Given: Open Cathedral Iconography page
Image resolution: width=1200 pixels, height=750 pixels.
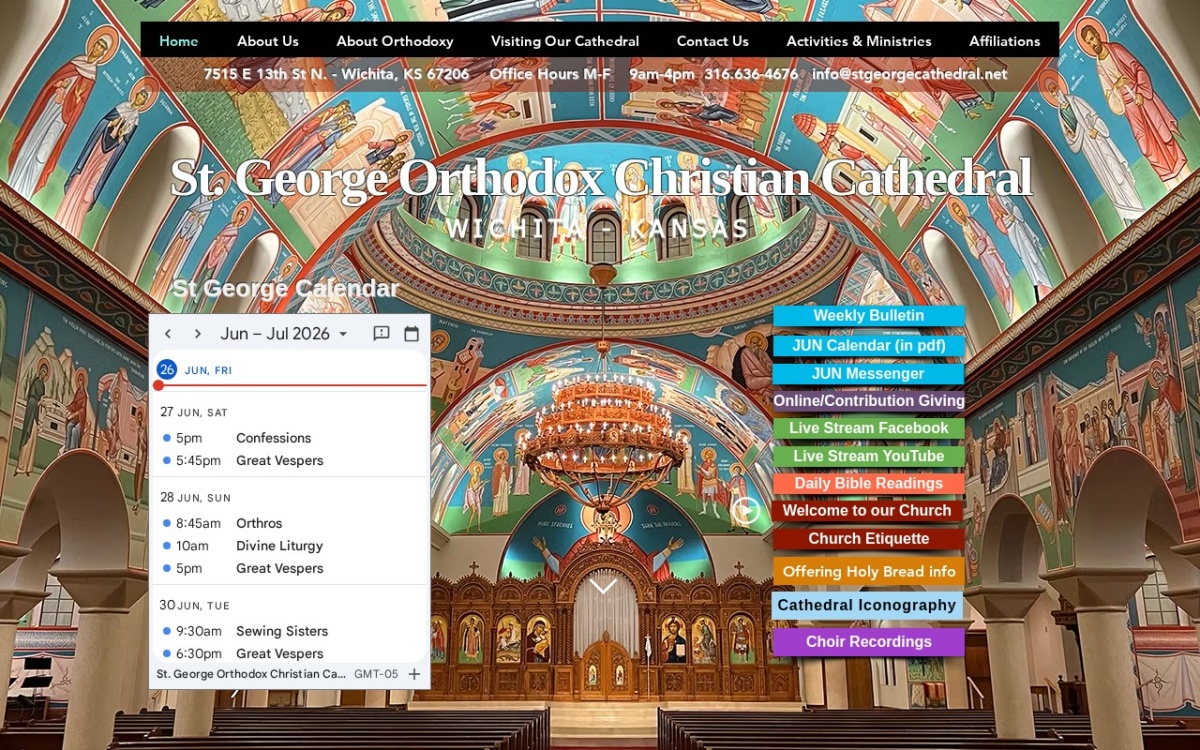Looking at the screenshot, I should [867, 605].
